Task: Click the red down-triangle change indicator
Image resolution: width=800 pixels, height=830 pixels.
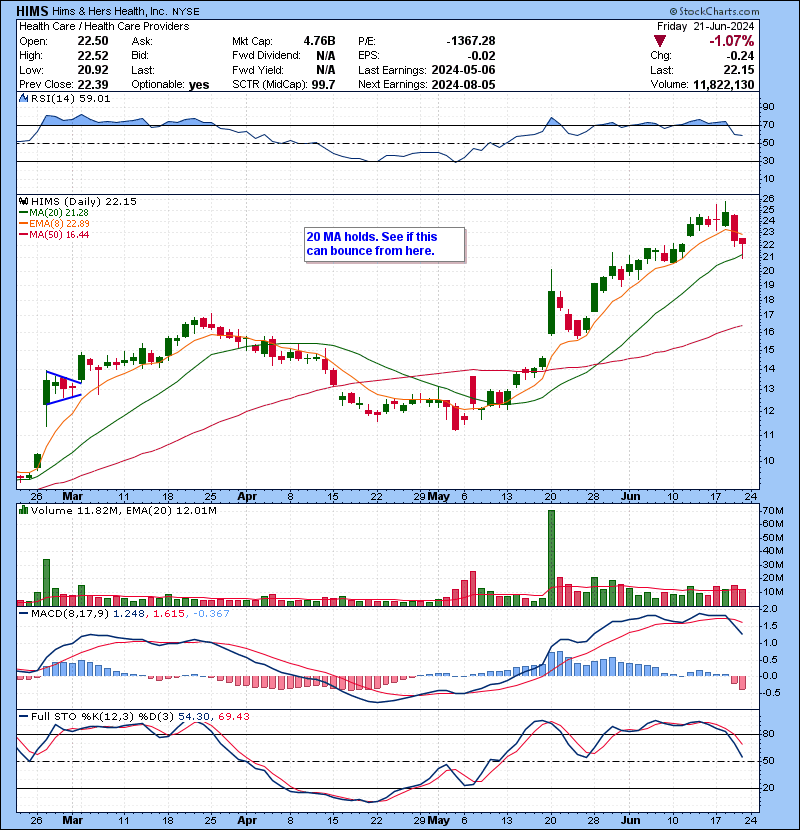Action: point(659,41)
